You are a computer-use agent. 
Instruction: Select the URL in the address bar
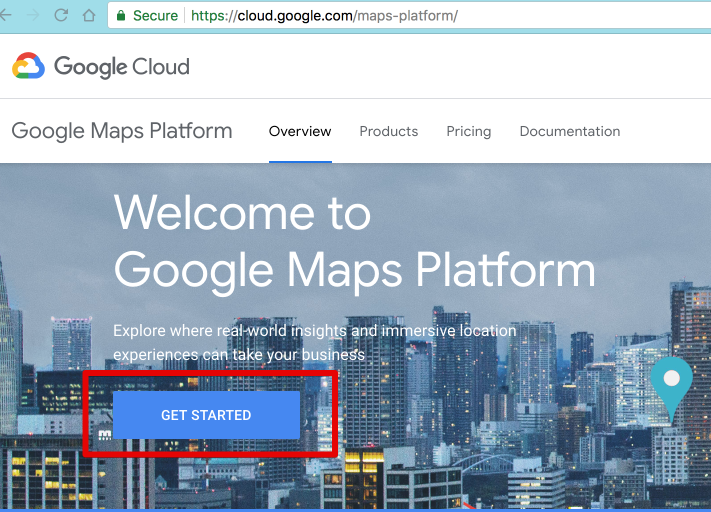pos(324,16)
